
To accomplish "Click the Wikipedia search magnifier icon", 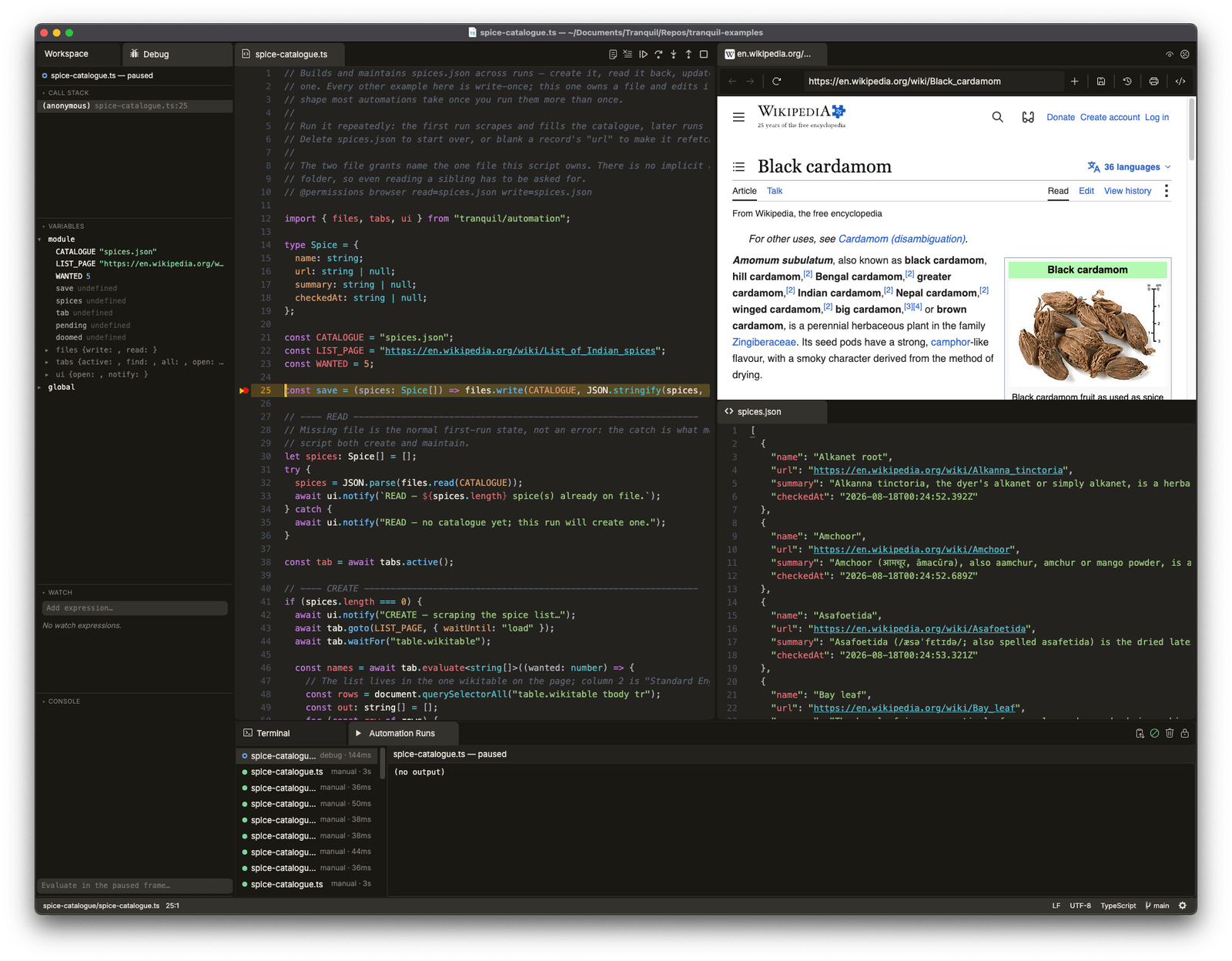I will [997, 117].
